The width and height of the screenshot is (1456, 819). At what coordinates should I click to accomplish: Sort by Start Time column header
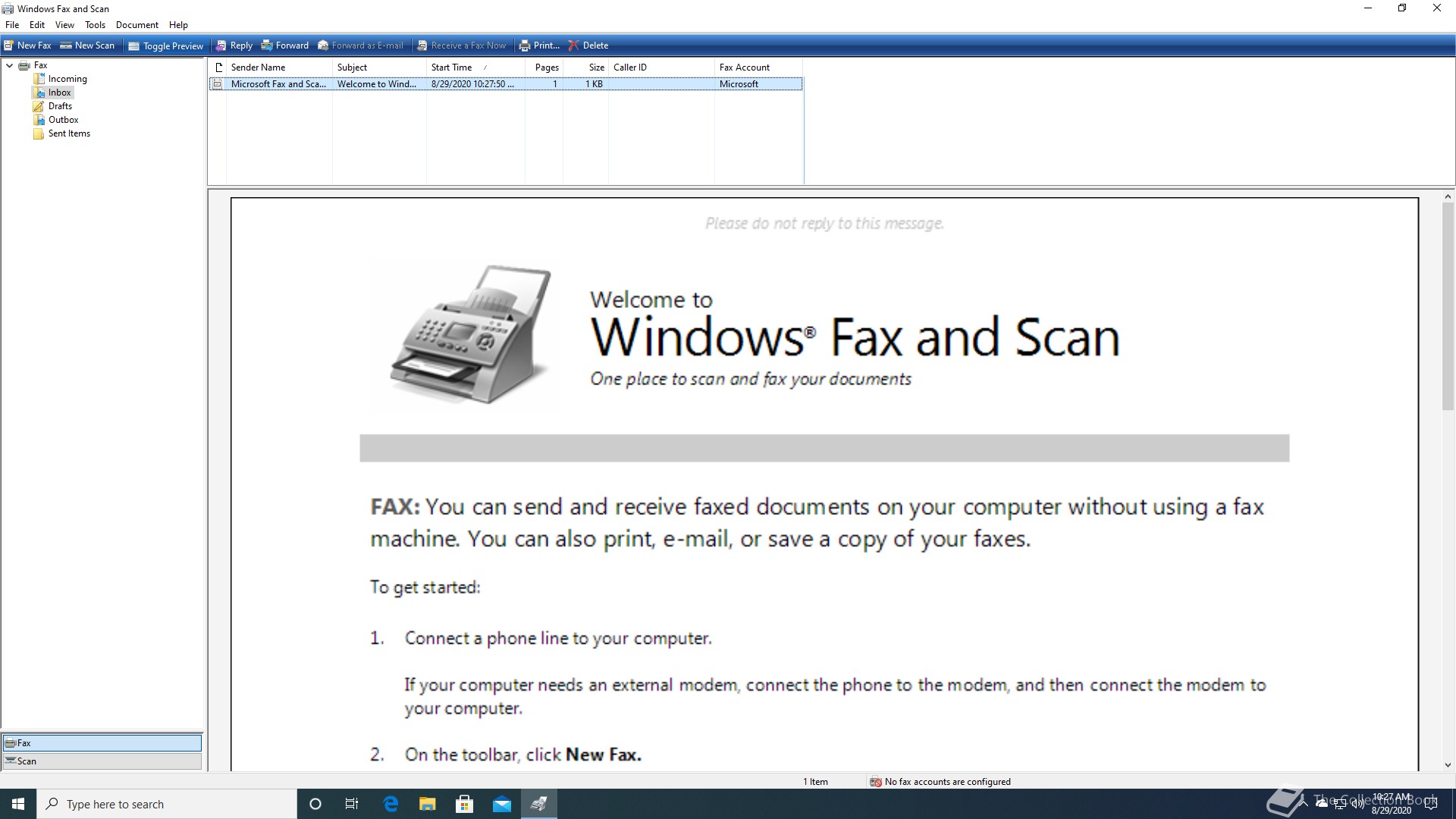452,67
